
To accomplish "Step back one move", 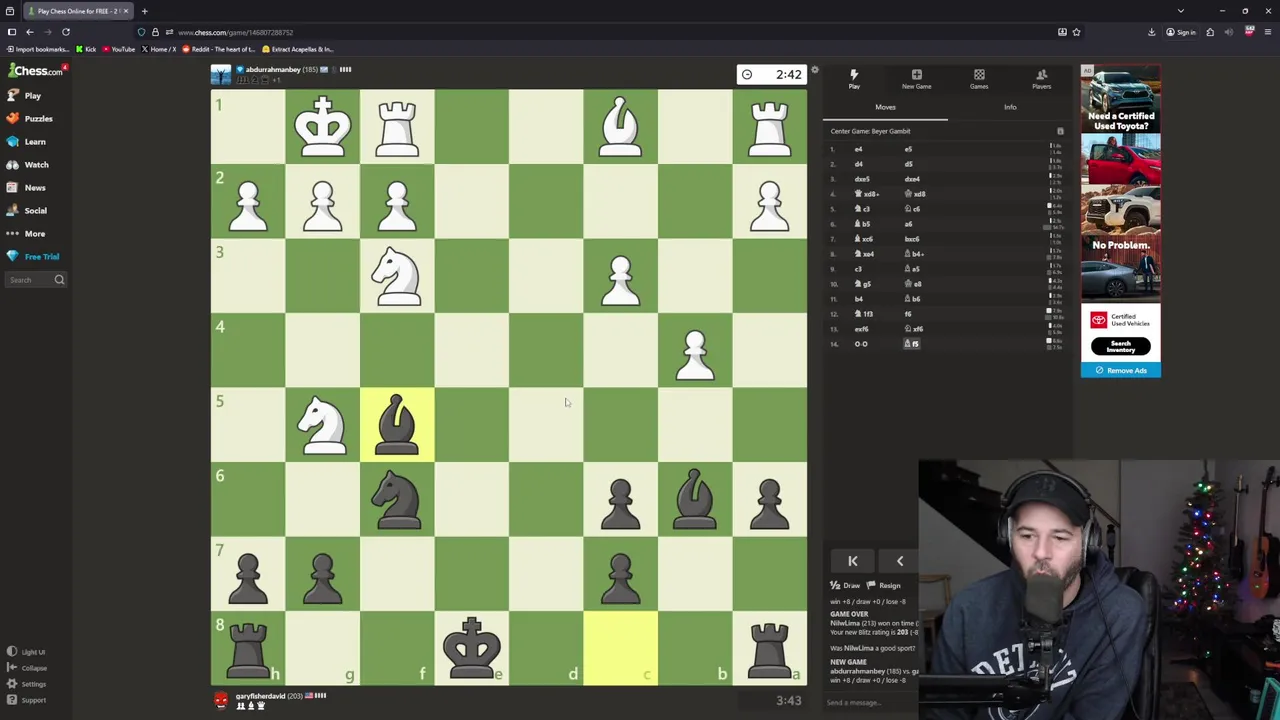I will coord(899,561).
